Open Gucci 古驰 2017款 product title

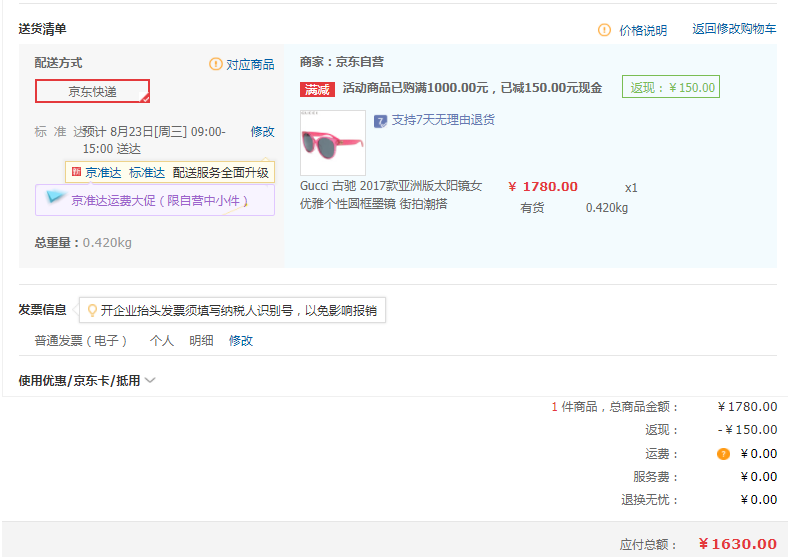[391, 195]
